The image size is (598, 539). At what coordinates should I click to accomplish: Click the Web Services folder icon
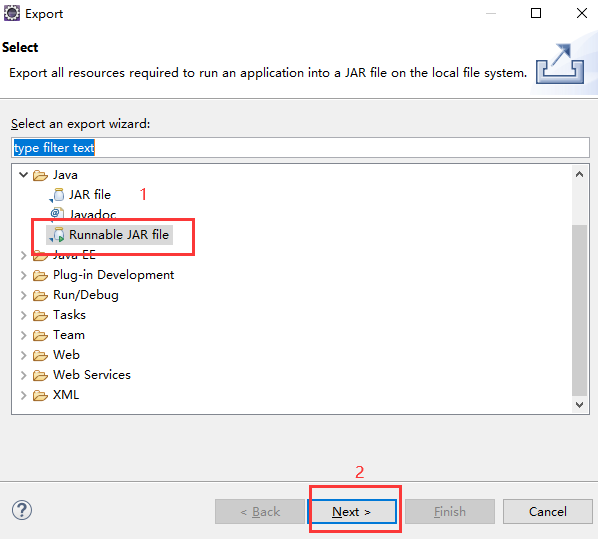click(x=40, y=375)
